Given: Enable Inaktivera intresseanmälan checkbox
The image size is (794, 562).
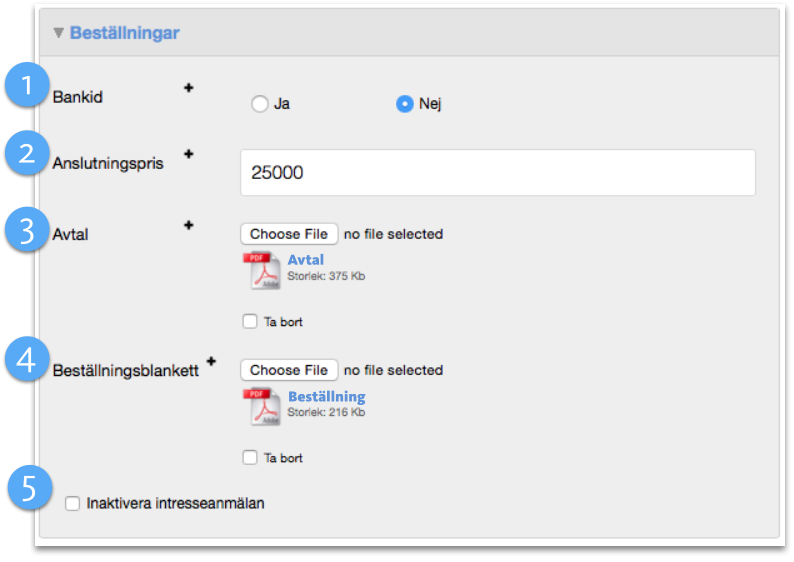Looking at the screenshot, I should [72, 504].
